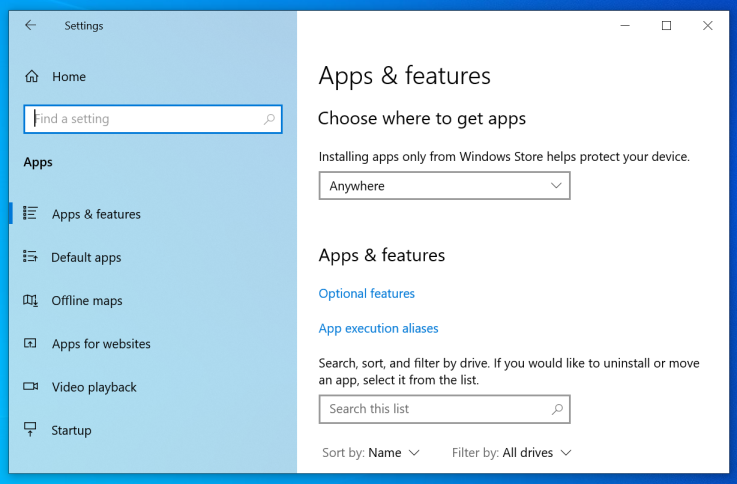Click the back arrow in Settings
This screenshot has height=484, width=737.
tap(31, 25)
